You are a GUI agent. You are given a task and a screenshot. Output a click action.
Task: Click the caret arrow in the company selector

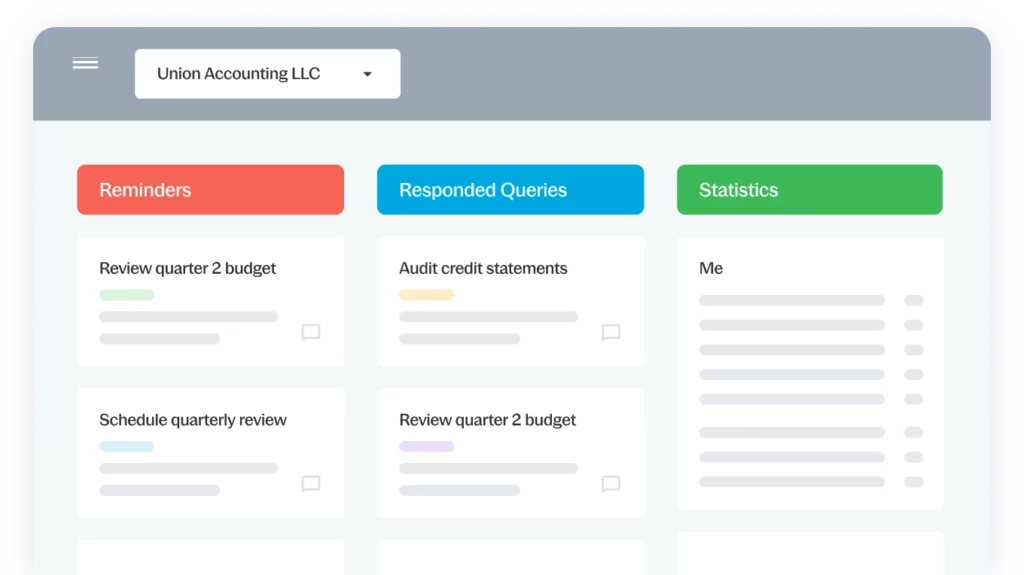(x=367, y=74)
